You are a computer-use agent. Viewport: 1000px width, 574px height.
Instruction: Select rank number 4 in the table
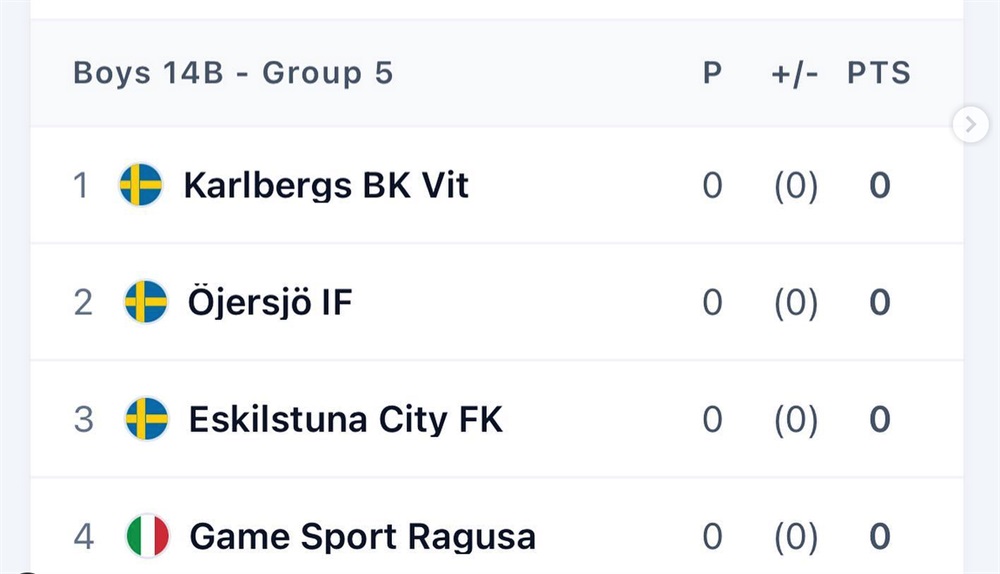pyautogui.click(x=84, y=536)
